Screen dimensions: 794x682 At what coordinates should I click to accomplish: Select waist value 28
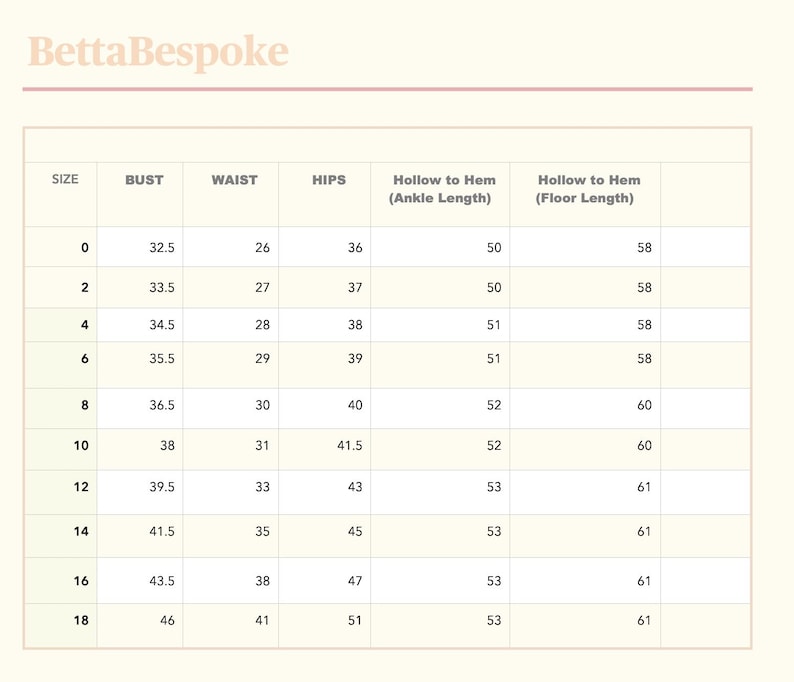(x=262, y=325)
